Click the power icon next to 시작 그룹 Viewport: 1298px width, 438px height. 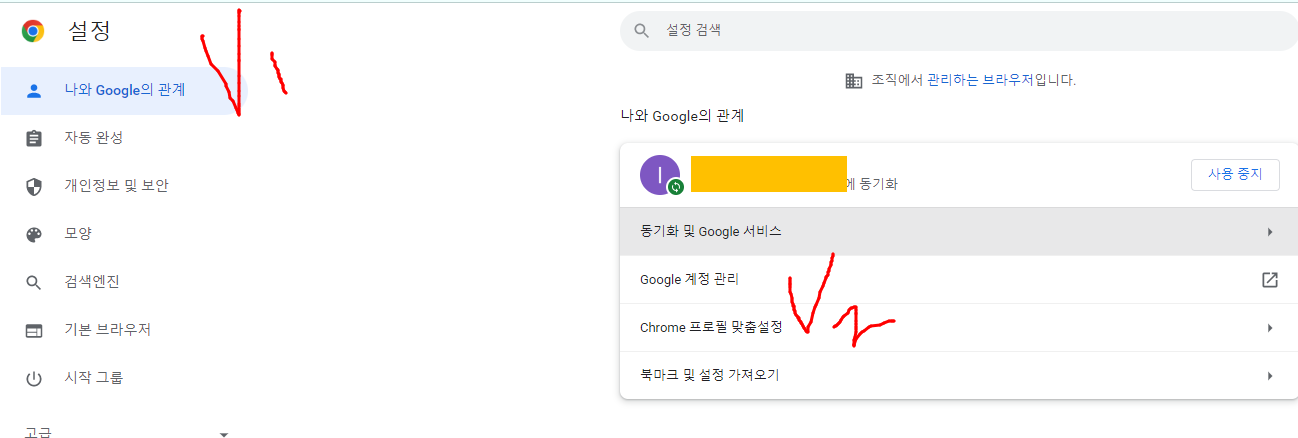34,378
